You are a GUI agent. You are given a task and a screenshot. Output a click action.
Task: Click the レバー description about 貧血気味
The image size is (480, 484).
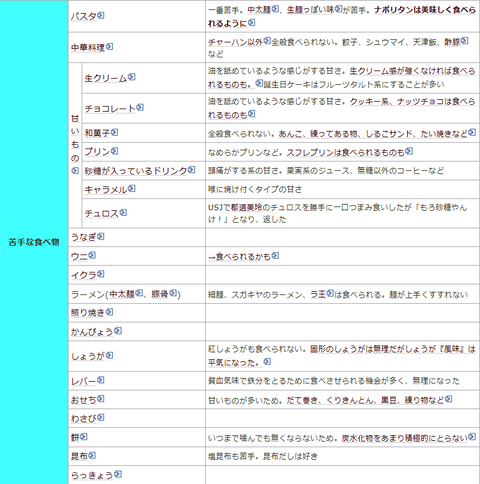(x=334, y=381)
